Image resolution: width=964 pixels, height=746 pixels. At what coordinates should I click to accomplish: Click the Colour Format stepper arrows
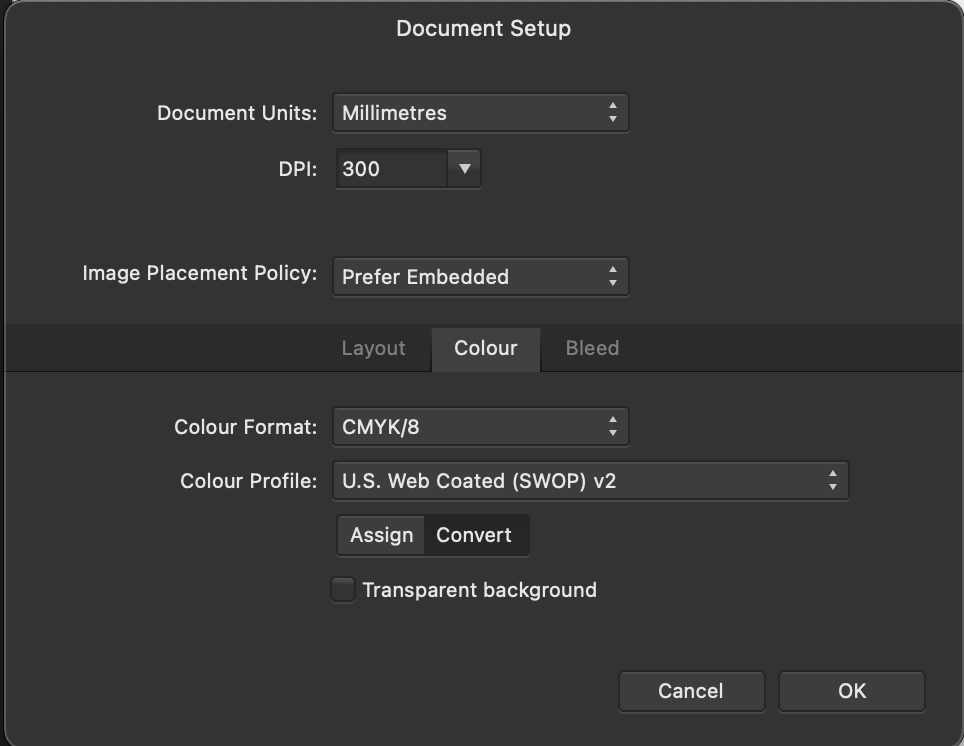click(x=614, y=426)
